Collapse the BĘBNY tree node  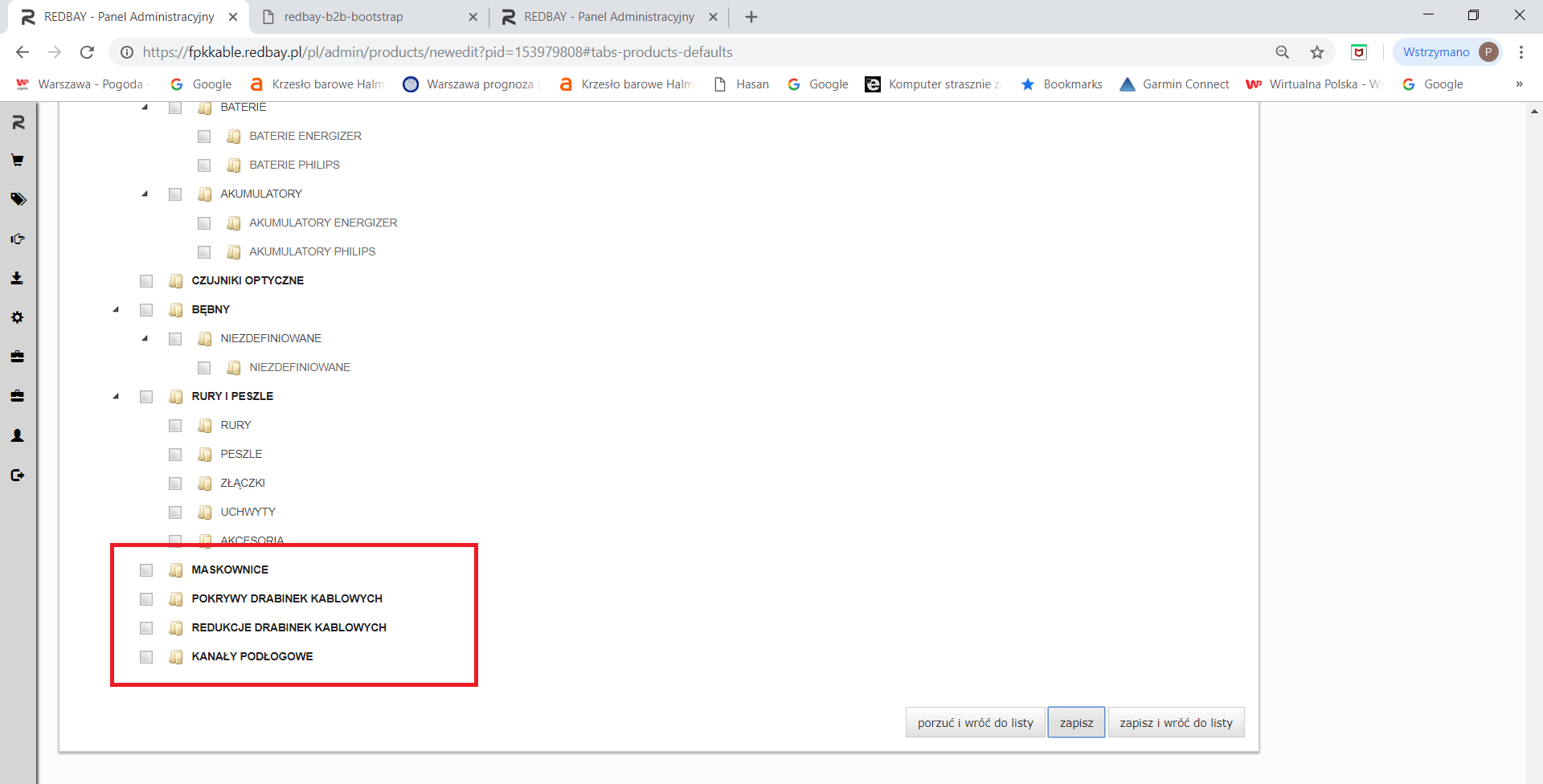[117, 309]
